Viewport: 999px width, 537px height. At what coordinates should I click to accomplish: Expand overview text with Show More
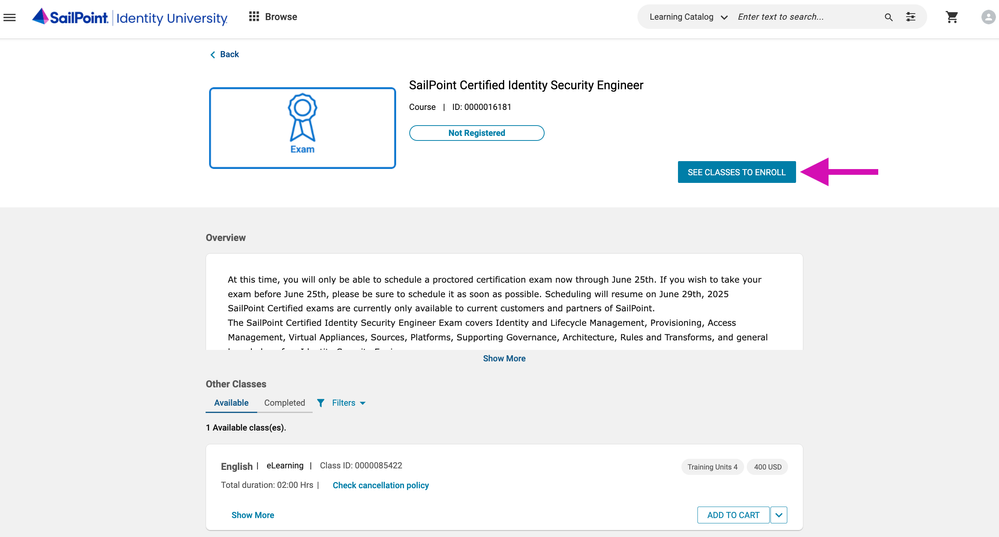click(x=504, y=358)
